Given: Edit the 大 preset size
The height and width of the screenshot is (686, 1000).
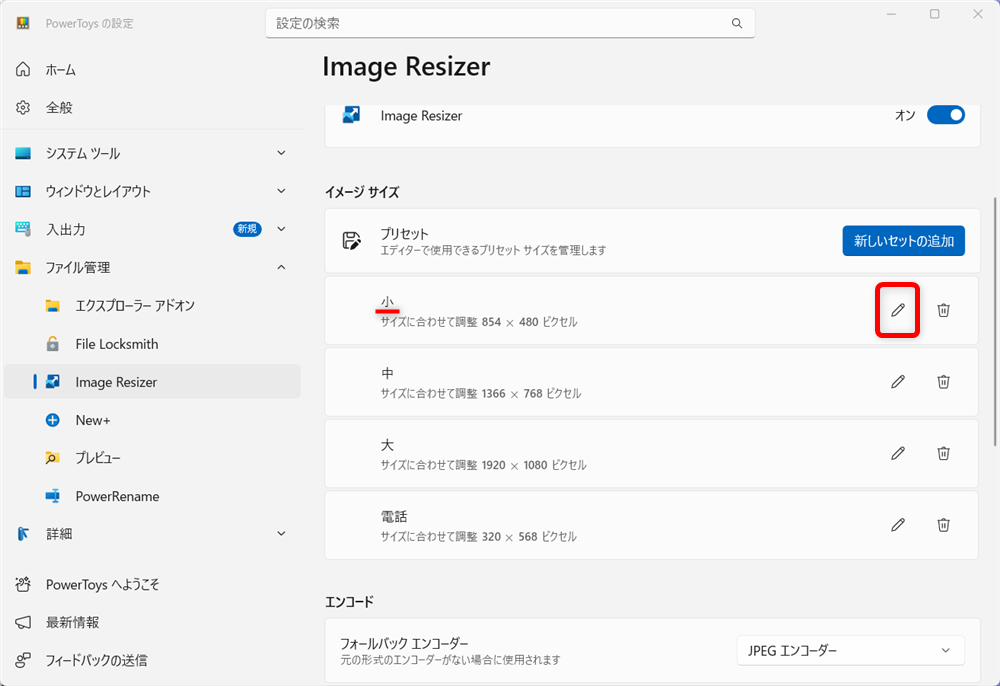Looking at the screenshot, I should [x=897, y=453].
